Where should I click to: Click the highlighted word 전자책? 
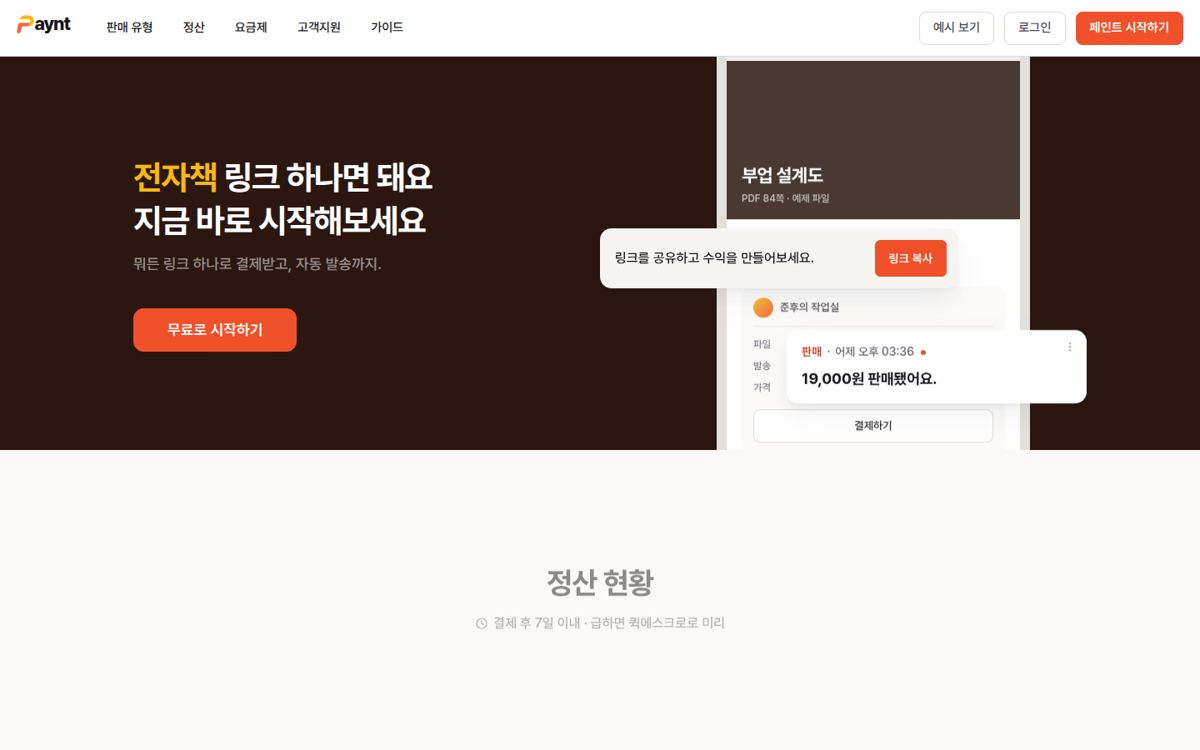click(x=175, y=176)
